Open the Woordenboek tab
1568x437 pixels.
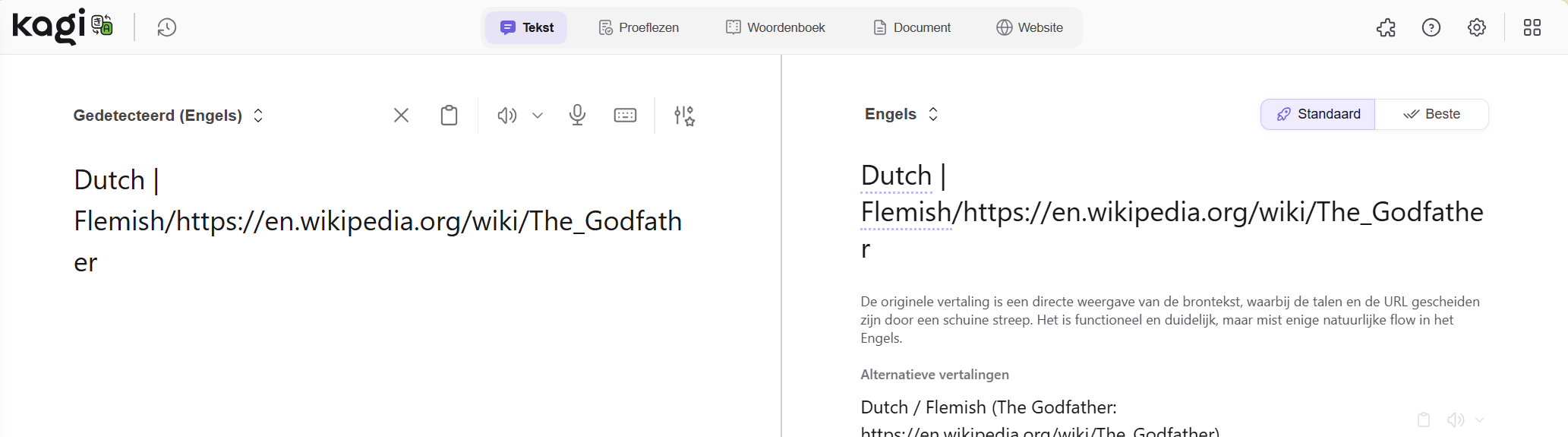(x=775, y=28)
